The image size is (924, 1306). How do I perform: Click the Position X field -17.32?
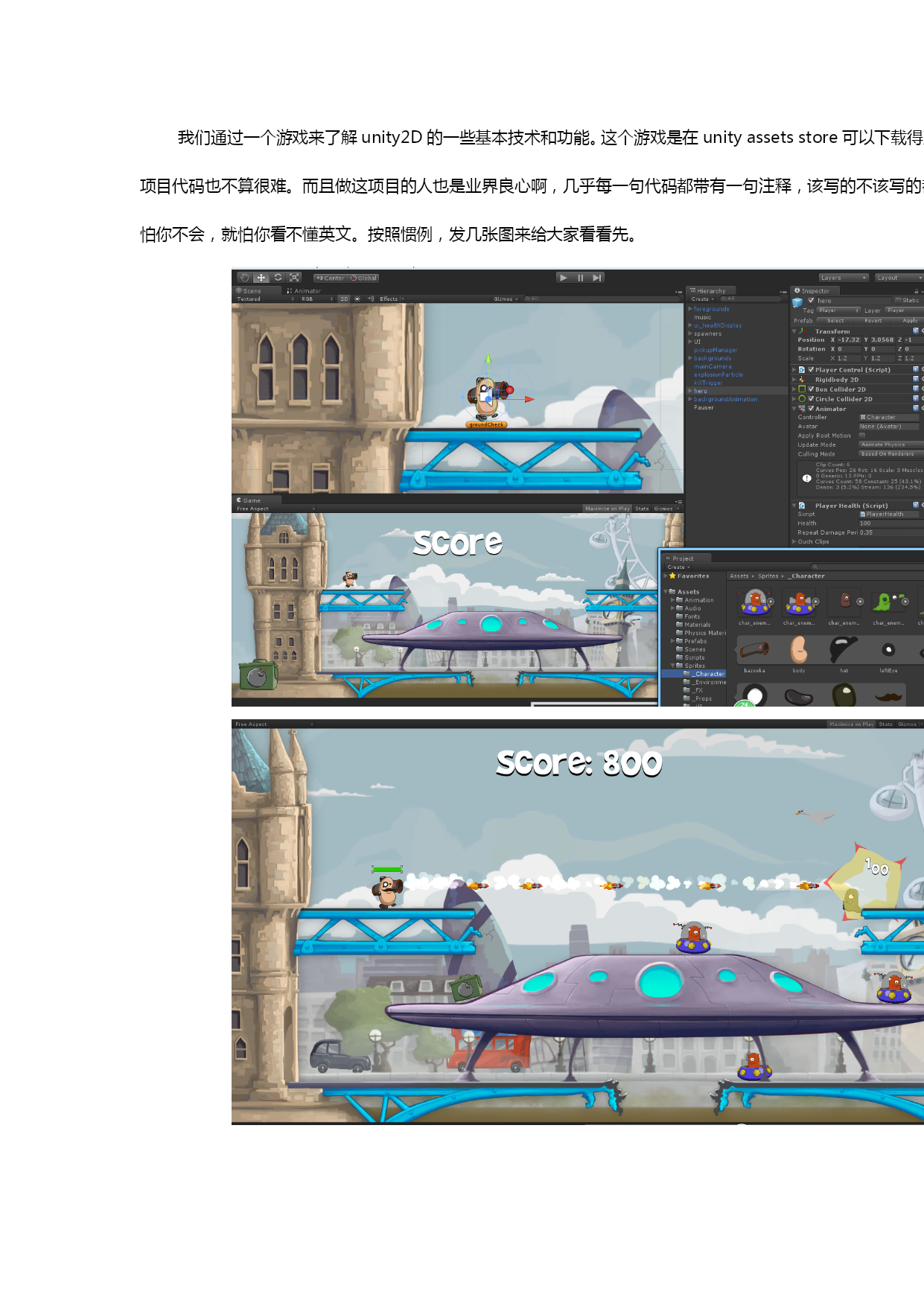tap(850, 340)
